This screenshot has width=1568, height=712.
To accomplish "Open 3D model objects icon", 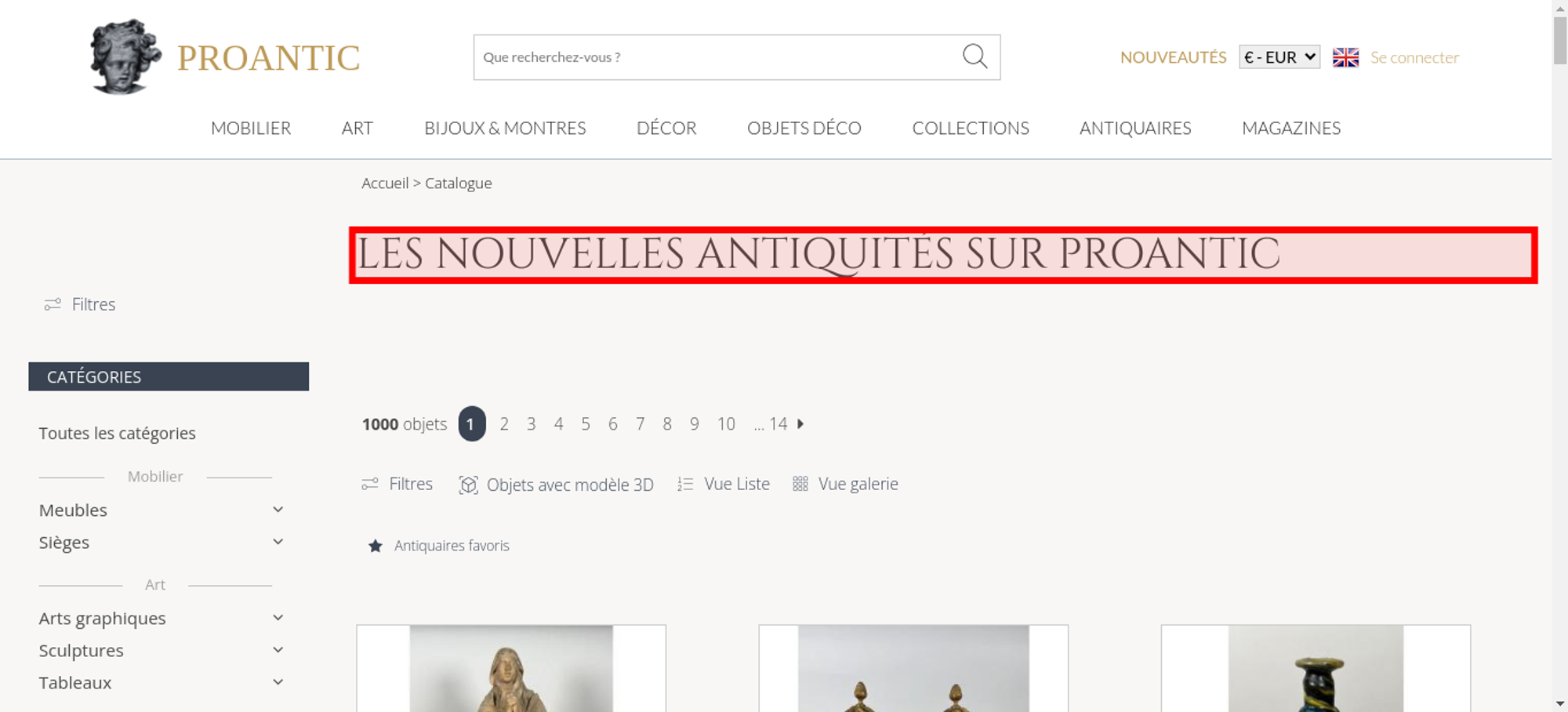I will point(468,485).
